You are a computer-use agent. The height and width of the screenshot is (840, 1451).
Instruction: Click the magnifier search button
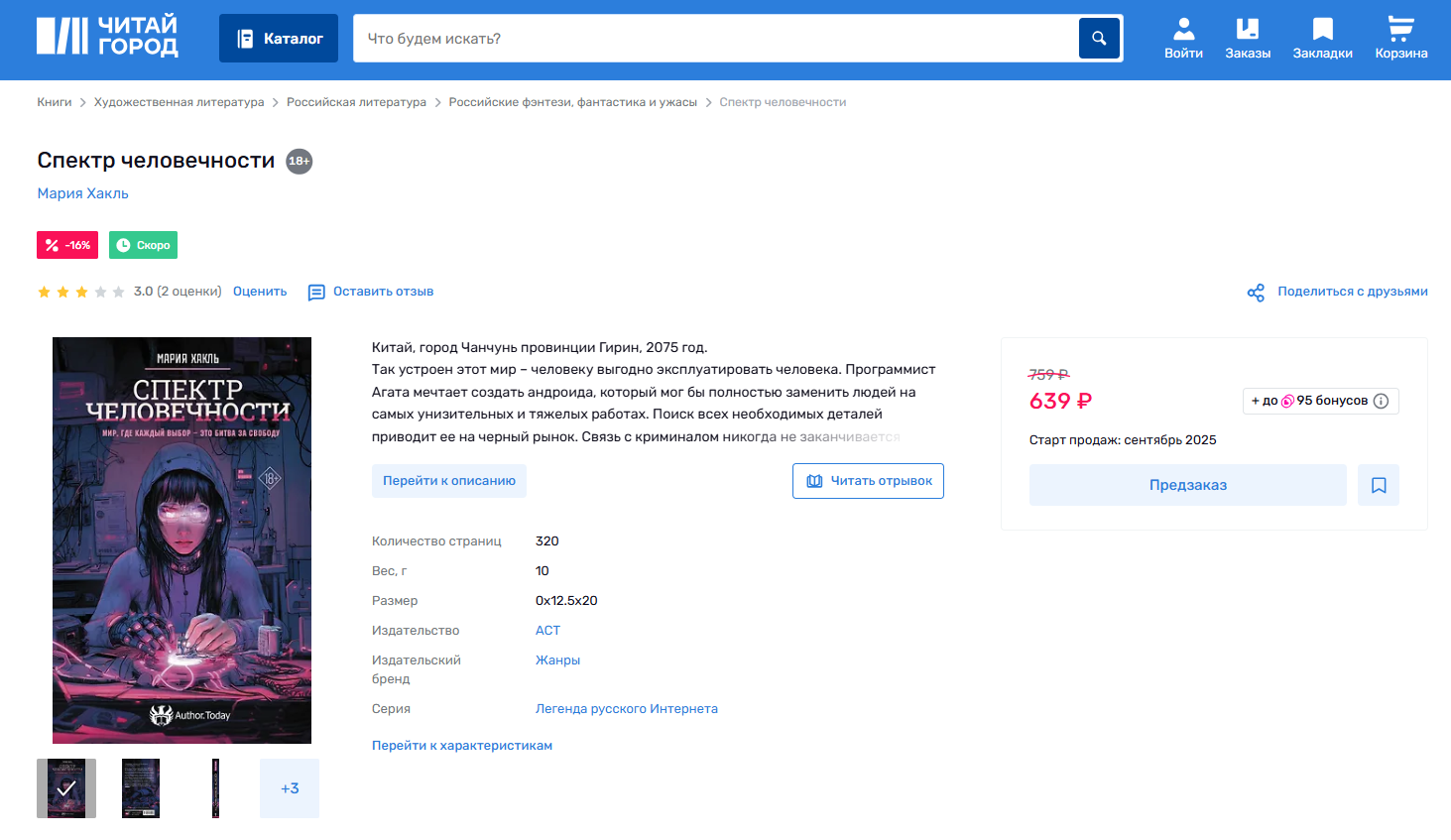pyautogui.click(x=1099, y=39)
